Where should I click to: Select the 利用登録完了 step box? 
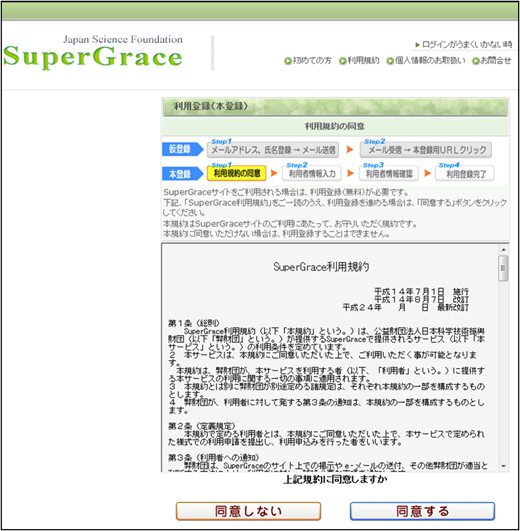[465, 173]
